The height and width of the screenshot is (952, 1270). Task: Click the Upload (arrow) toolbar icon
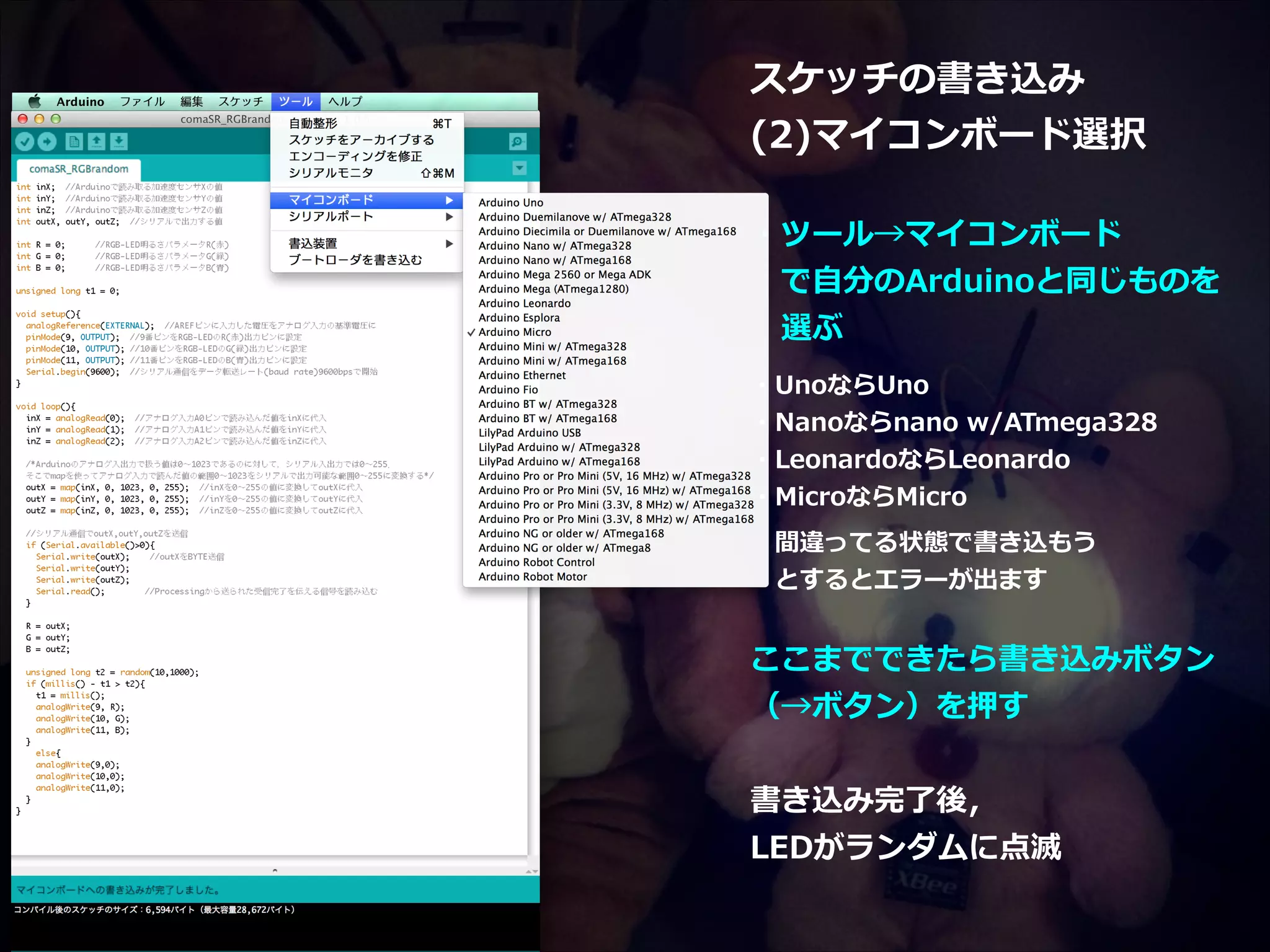47,142
